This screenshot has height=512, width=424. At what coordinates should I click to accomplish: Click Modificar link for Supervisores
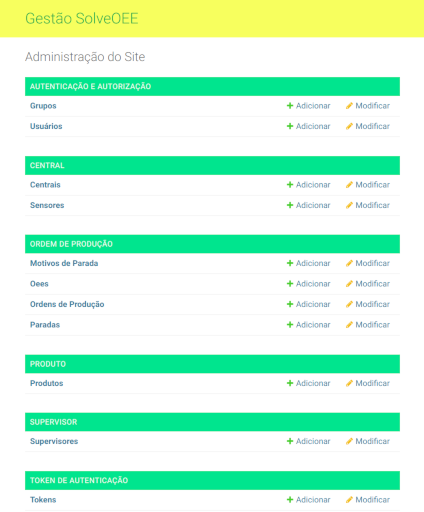click(372, 441)
